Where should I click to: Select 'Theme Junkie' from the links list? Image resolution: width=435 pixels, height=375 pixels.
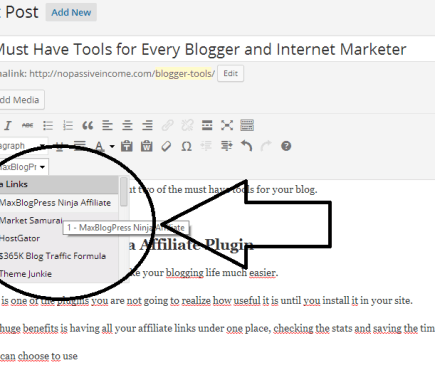(x=59, y=274)
